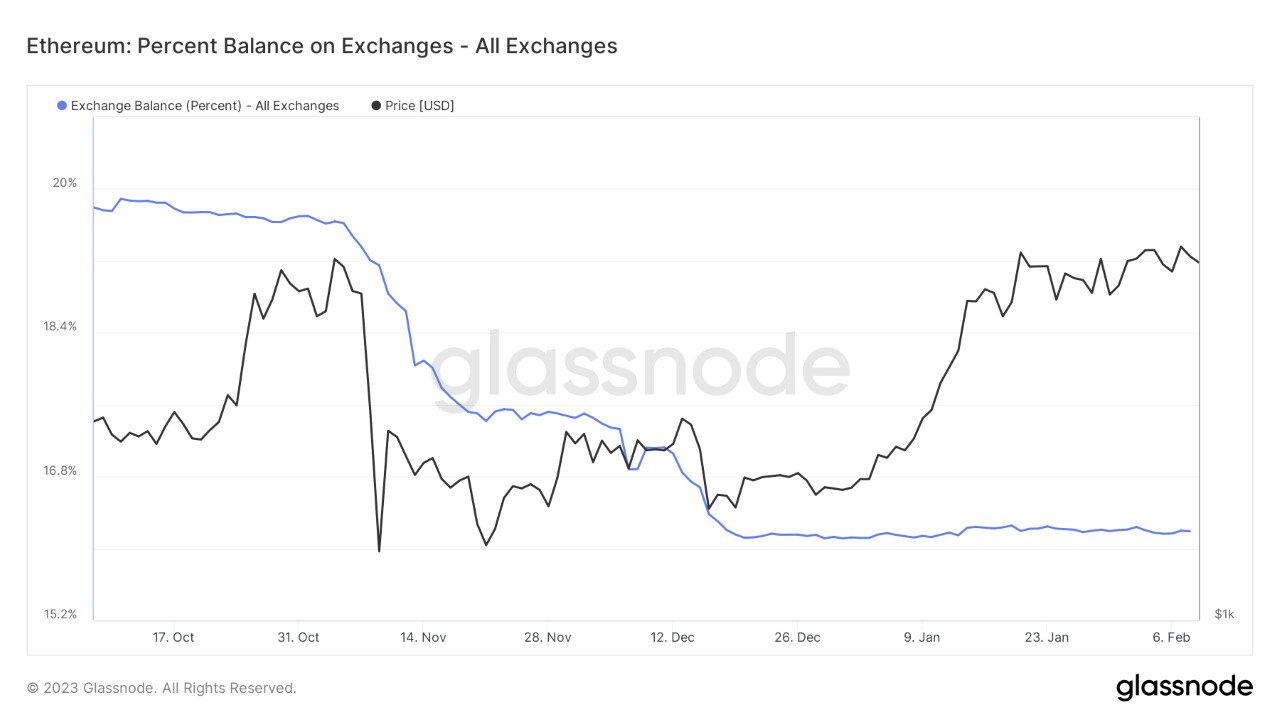Select the 6. Feb date label
Viewport: 1280px width, 720px height.
pyautogui.click(x=1171, y=637)
